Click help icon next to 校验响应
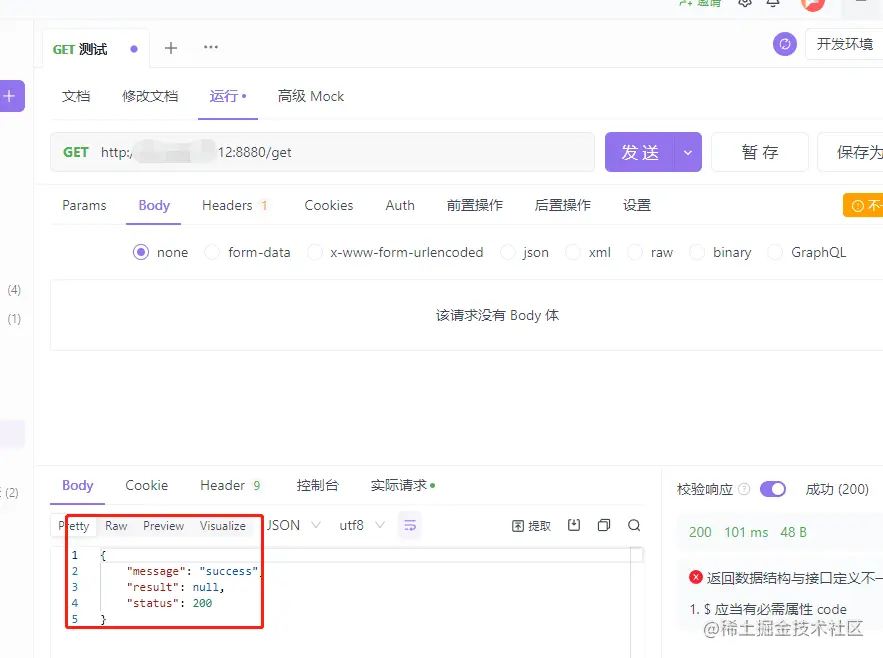Image resolution: width=883 pixels, height=658 pixels. [x=744, y=489]
